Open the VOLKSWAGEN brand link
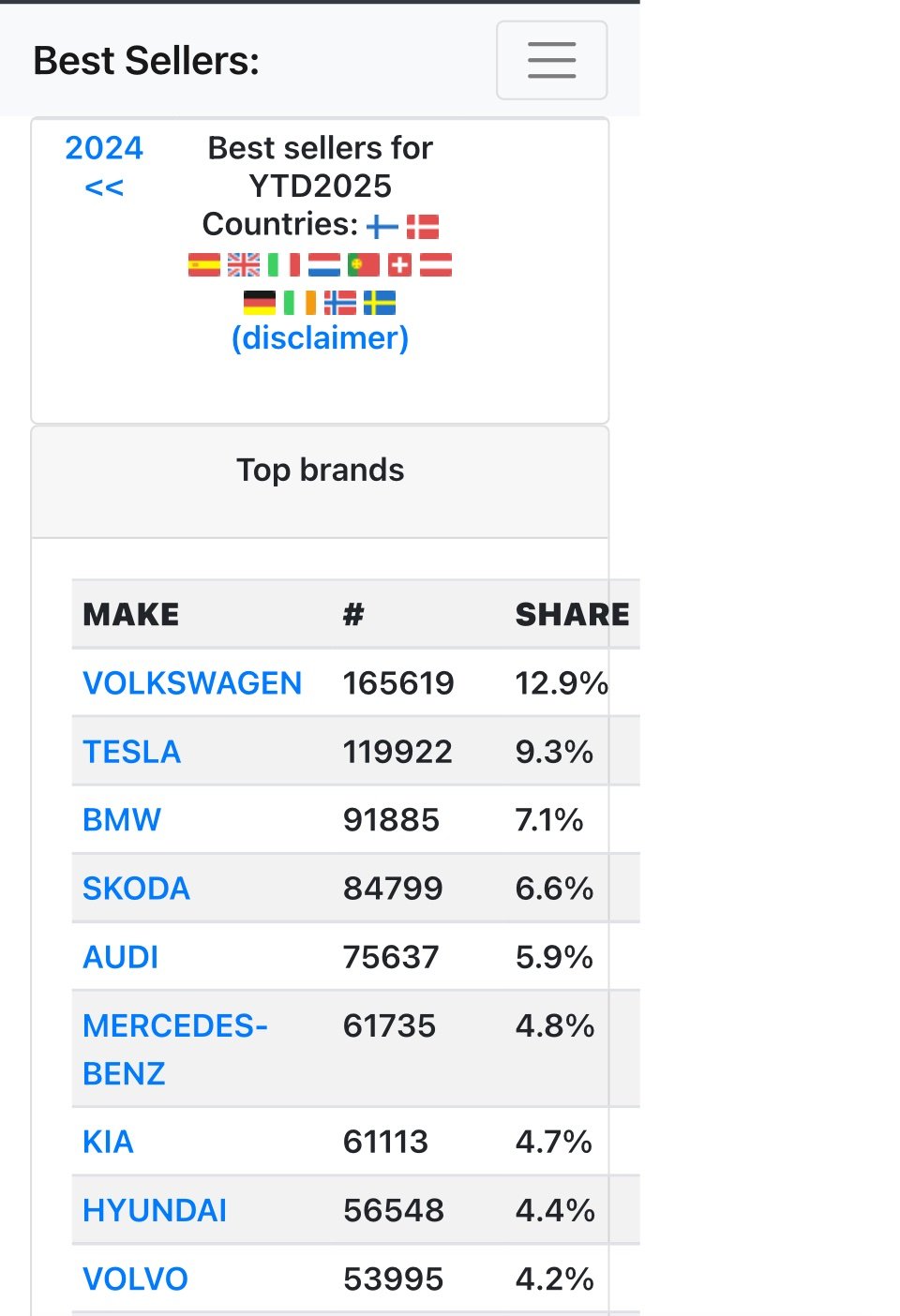Screen dimensions: 900x1316 (x=192, y=683)
